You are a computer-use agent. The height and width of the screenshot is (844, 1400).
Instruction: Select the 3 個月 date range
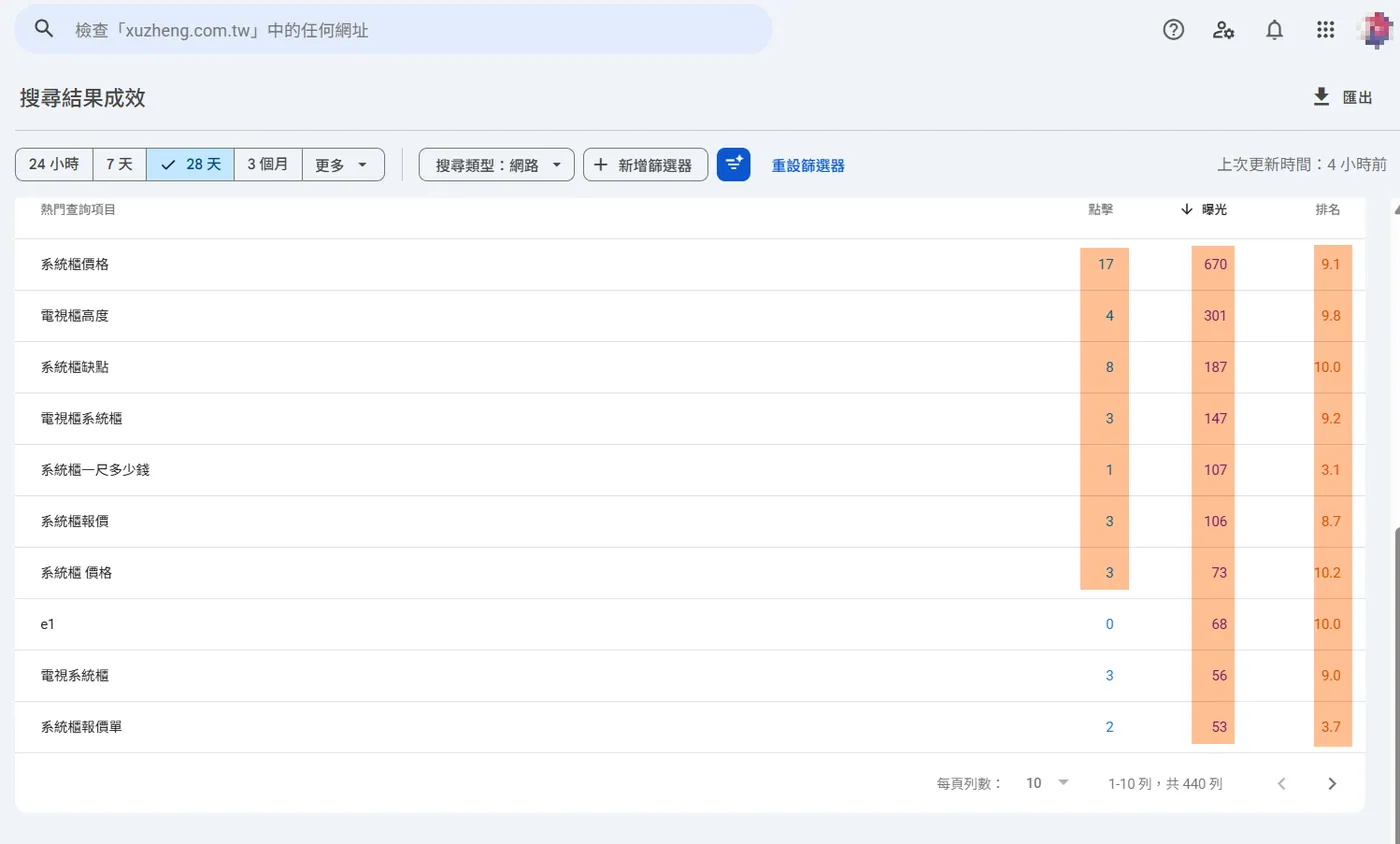(x=268, y=165)
